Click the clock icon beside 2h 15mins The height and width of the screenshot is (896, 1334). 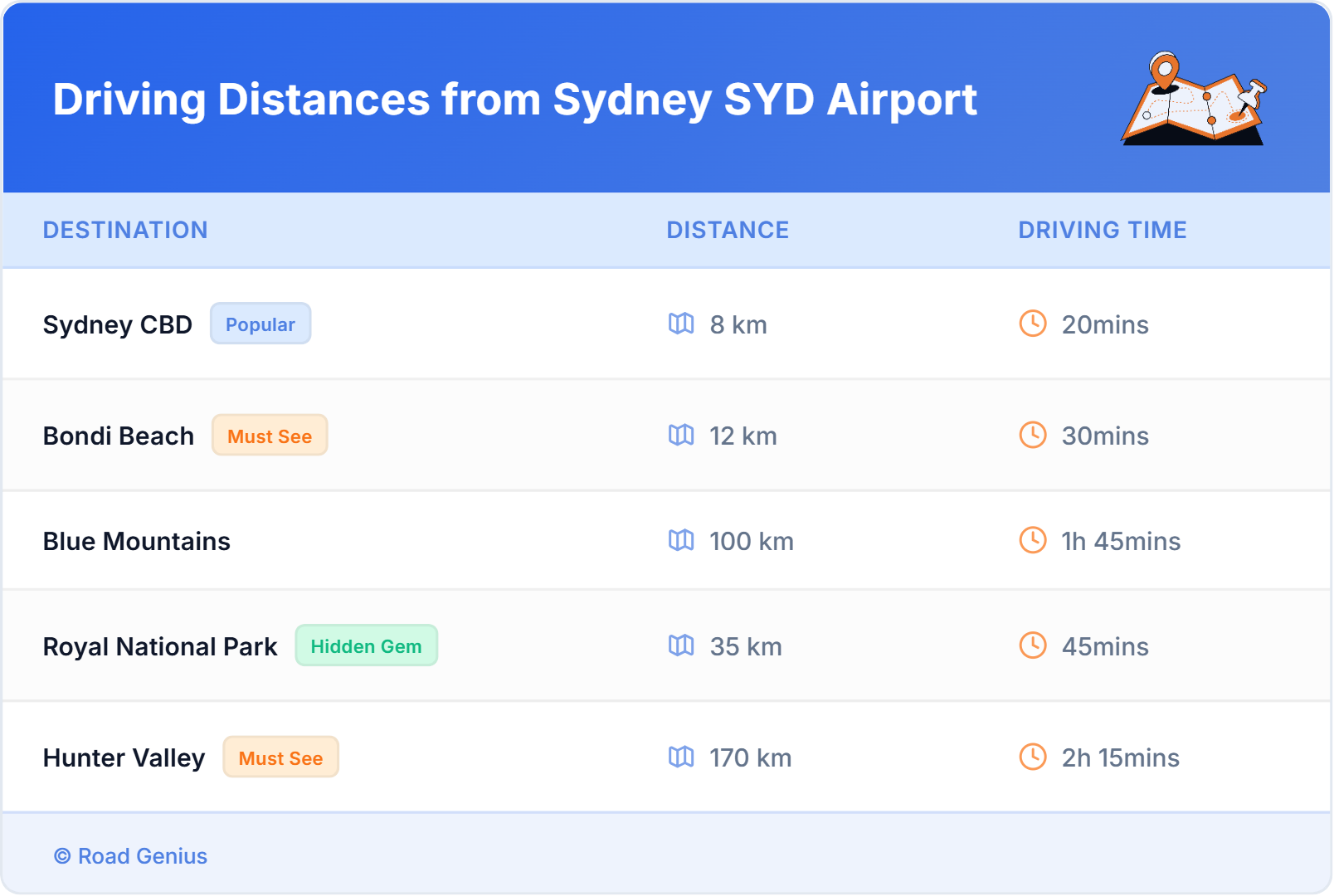[1032, 757]
